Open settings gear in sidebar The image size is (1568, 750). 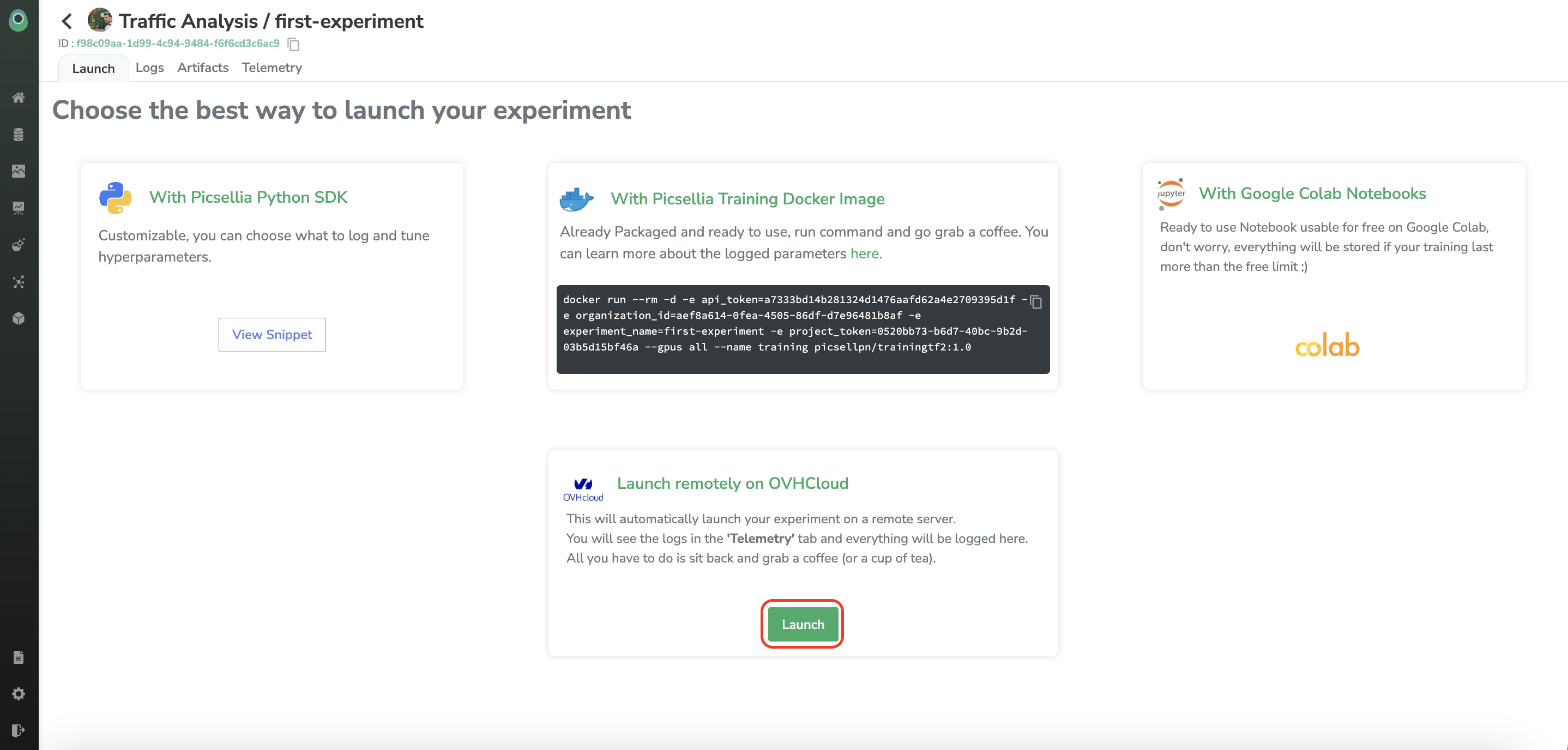pos(18,694)
